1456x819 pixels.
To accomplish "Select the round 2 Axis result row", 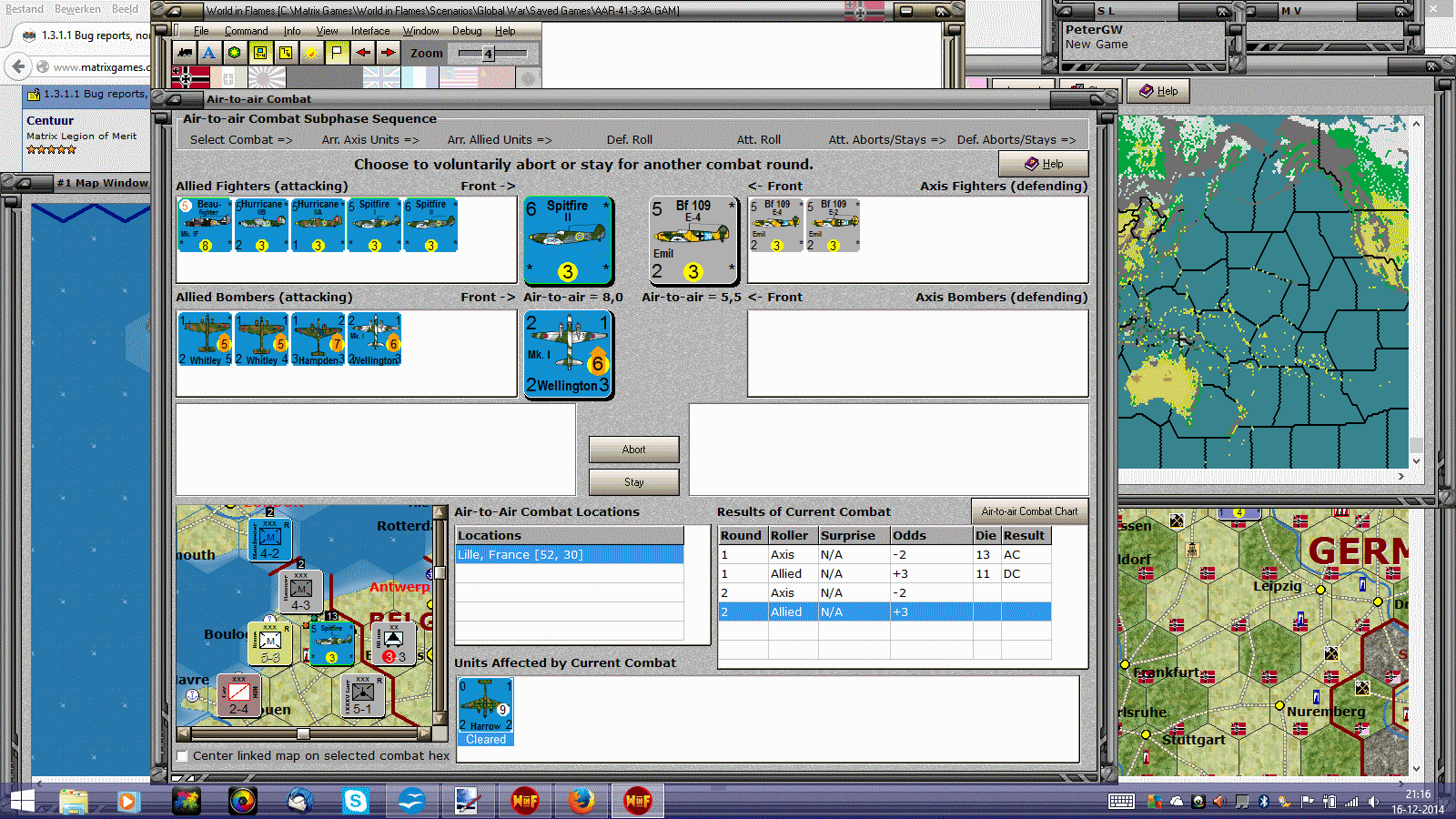I will (x=885, y=592).
